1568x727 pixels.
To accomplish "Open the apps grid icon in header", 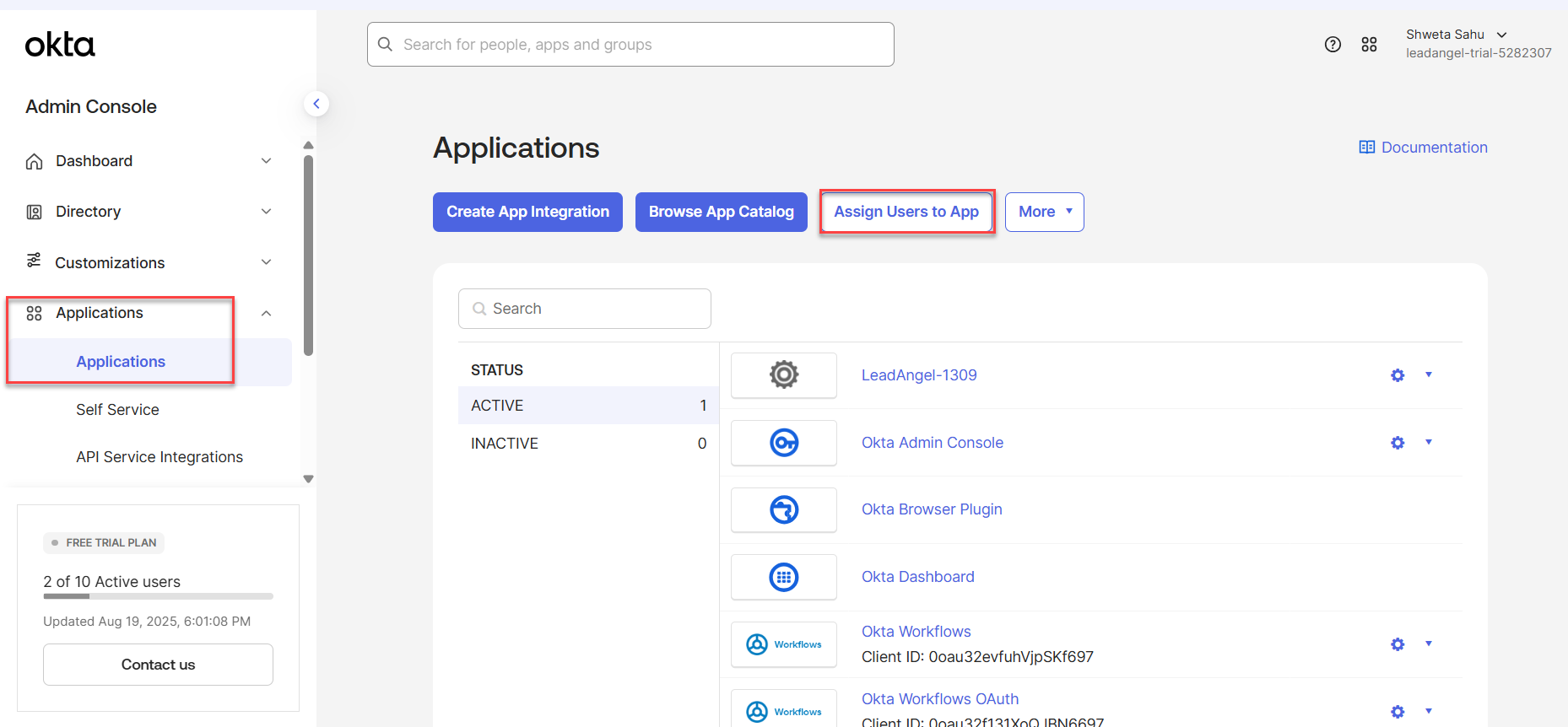I will pyautogui.click(x=1369, y=45).
